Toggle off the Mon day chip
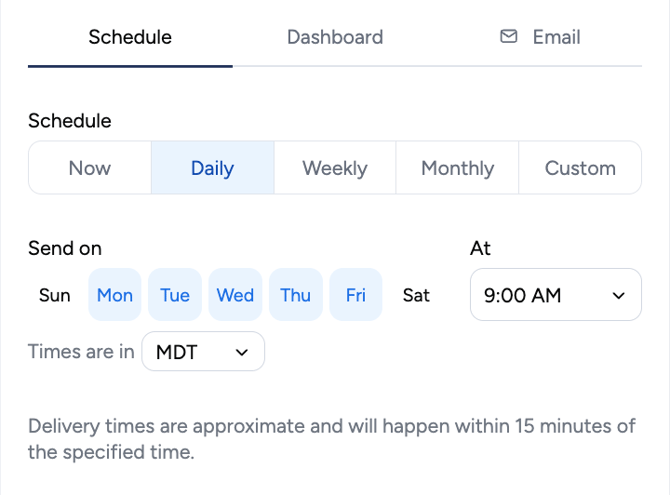Screen dimensions: 670x495 click(x=115, y=295)
